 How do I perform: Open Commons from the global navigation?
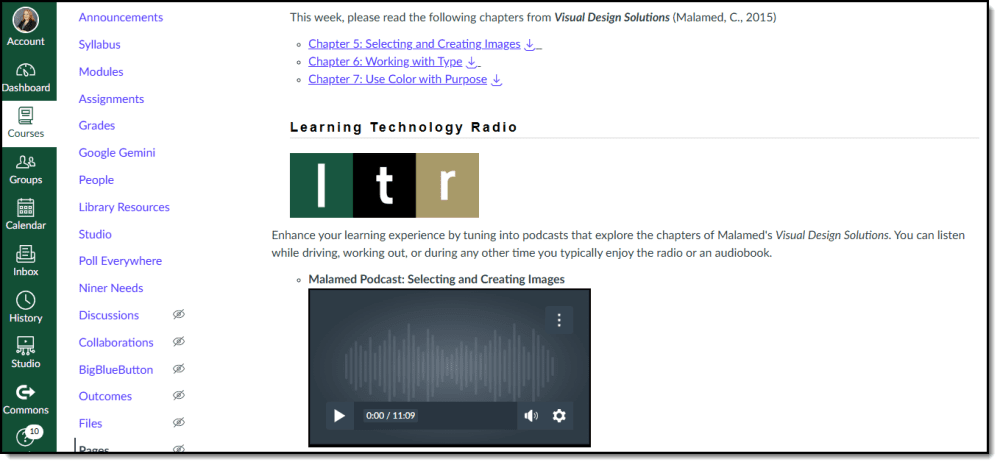[x=26, y=398]
